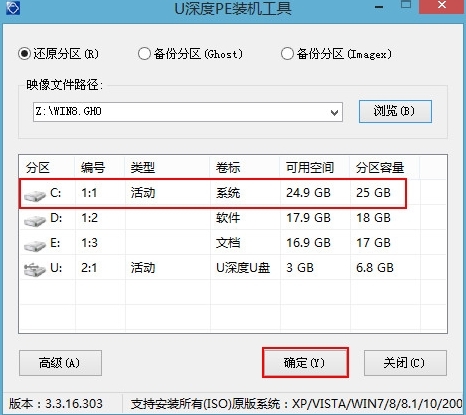466x415 pixels.
Task: Click 活动 type in the U: row
Action: pos(143,268)
